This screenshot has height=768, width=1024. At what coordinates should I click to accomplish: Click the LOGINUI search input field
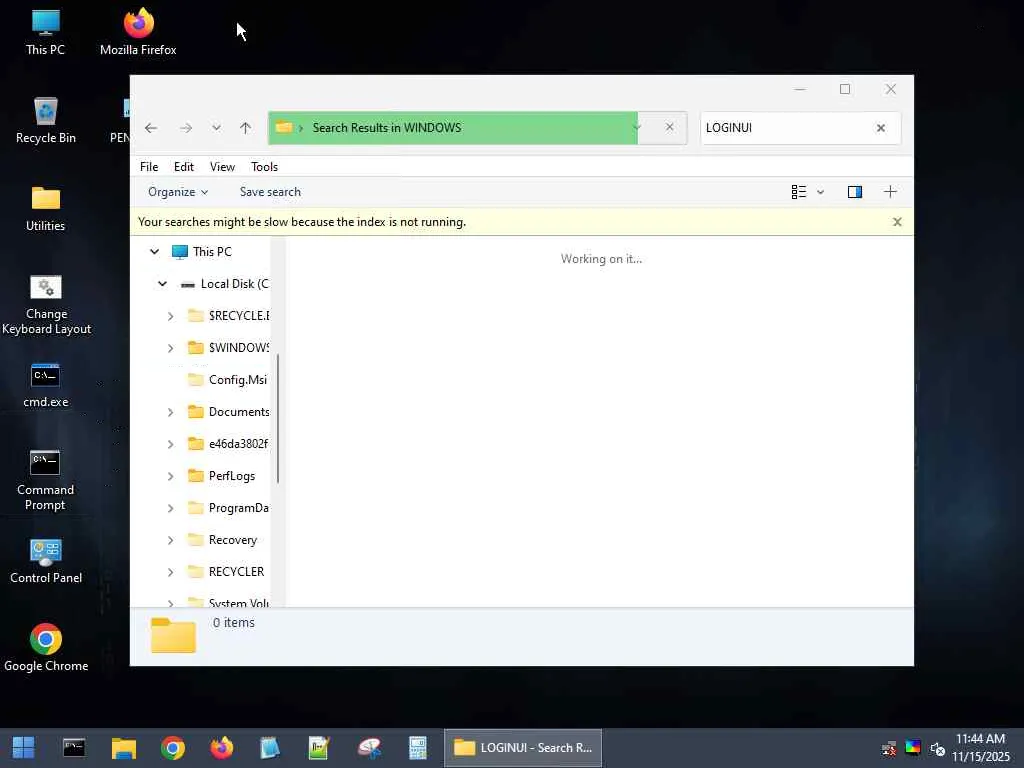[x=785, y=128]
